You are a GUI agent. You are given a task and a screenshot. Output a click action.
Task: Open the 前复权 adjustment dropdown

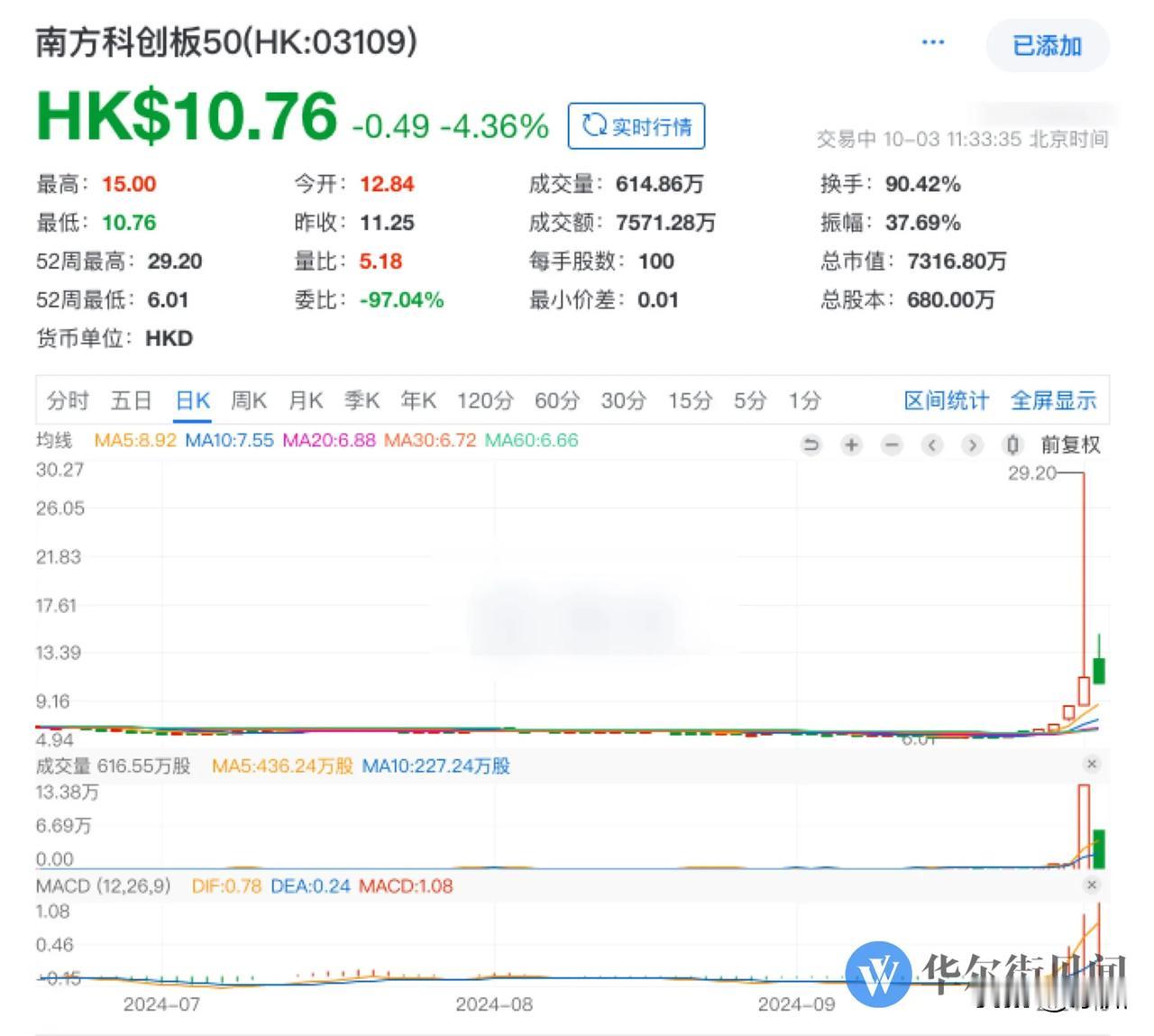[x=1071, y=445]
